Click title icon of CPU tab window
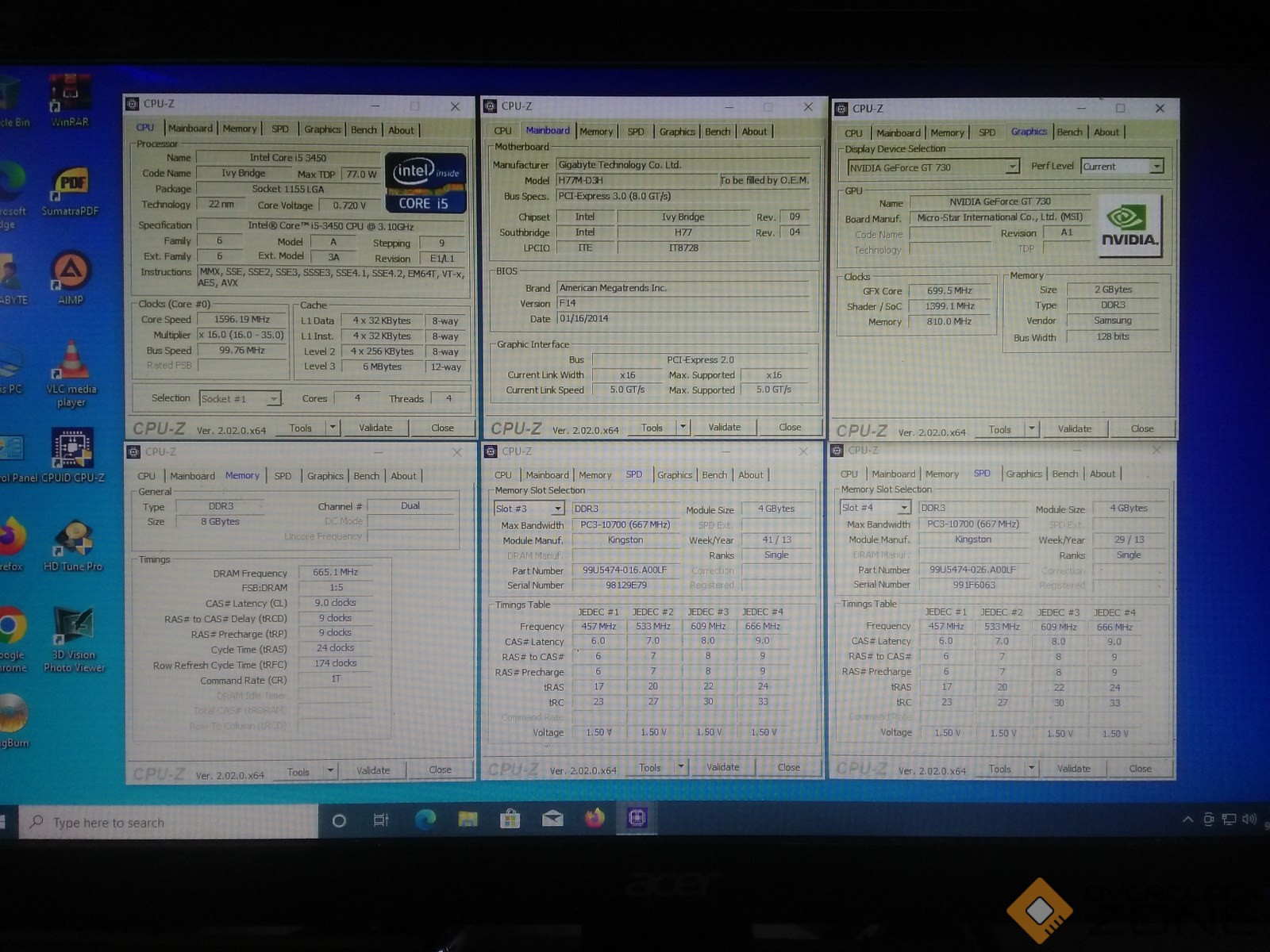 (132, 104)
